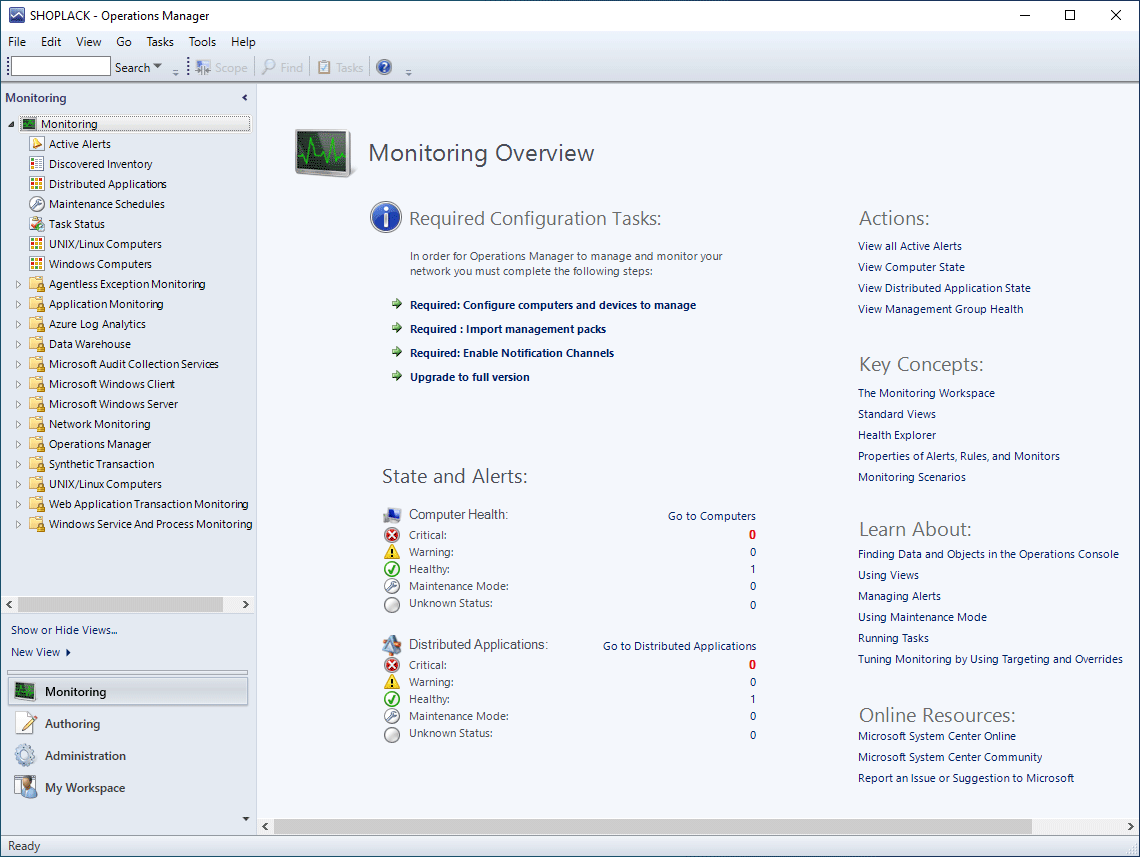Screen dimensions: 1140x857
Task: Click the Using Maintenance Mode link
Action: pos(922,617)
